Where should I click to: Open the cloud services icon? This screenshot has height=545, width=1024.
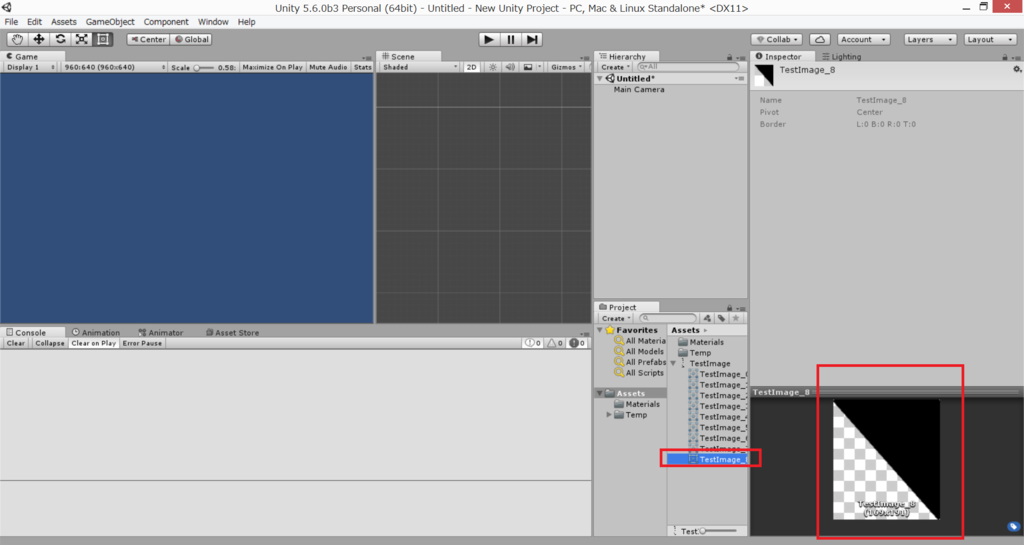click(x=820, y=39)
